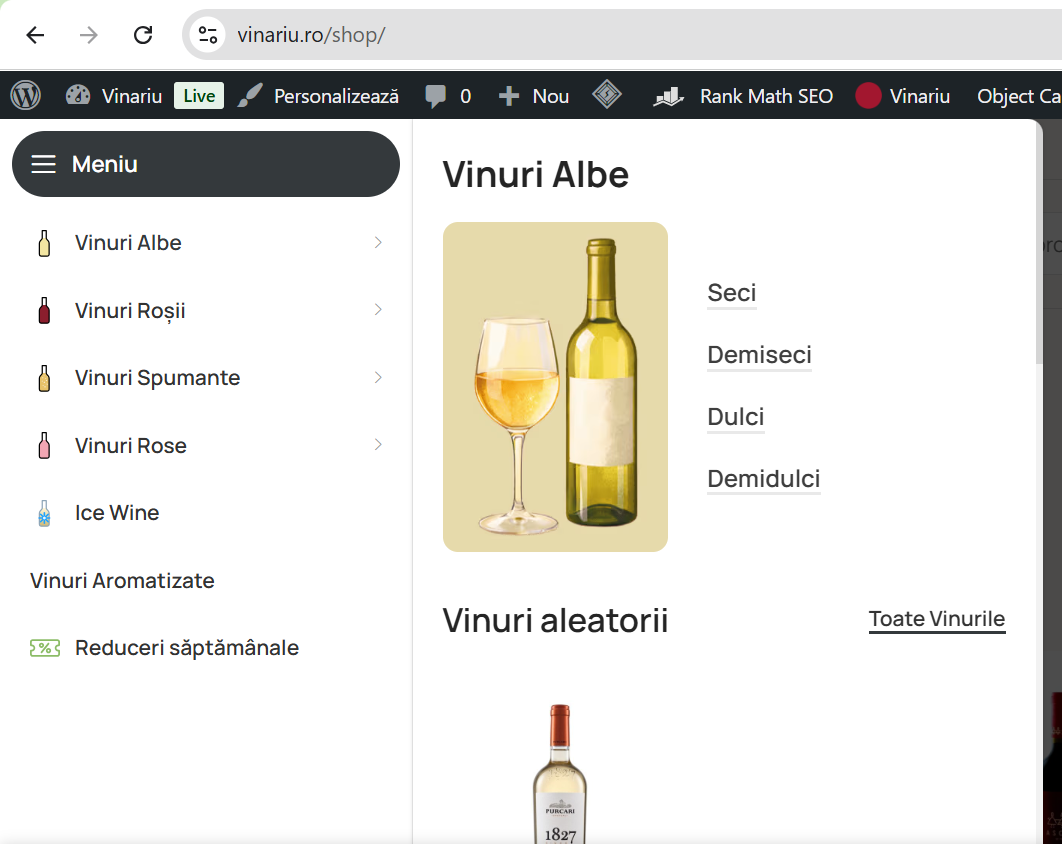
Task: Follow the Toate Vinurile link
Action: pos(937,619)
